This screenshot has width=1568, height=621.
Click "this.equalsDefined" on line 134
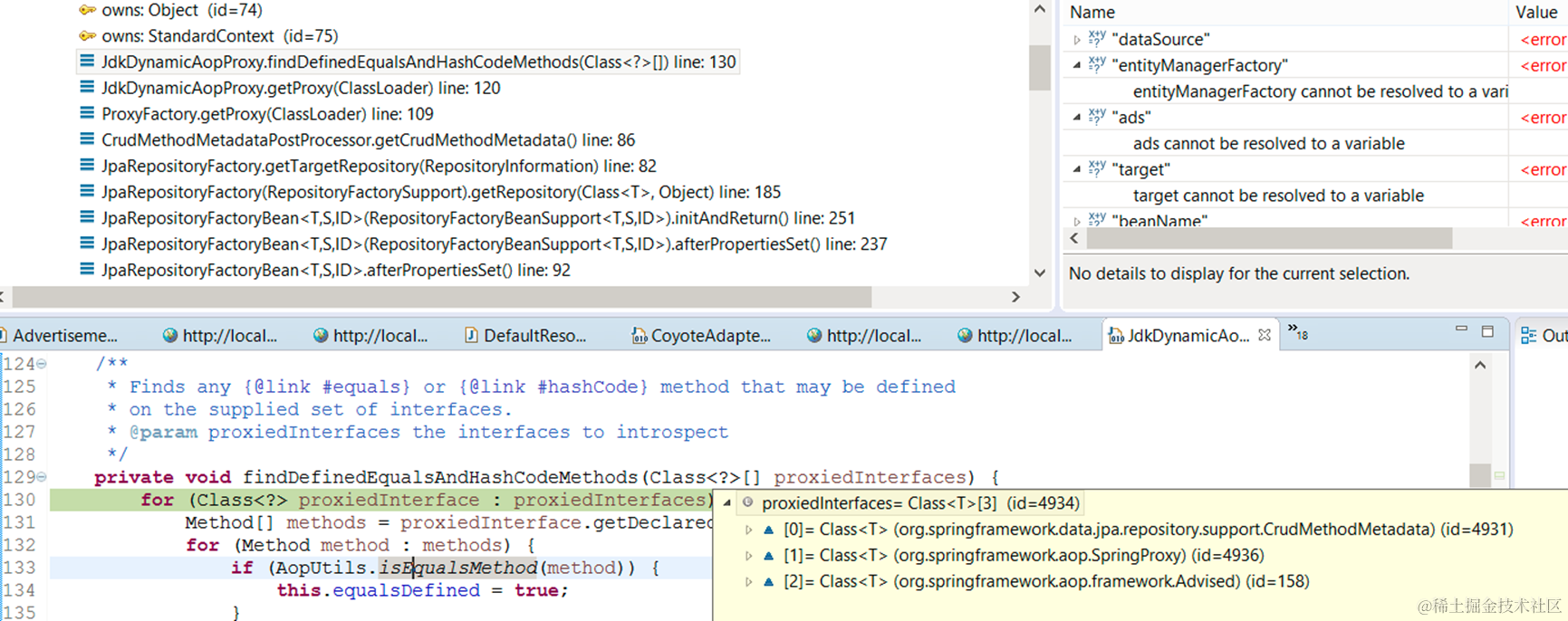click(x=379, y=590)
